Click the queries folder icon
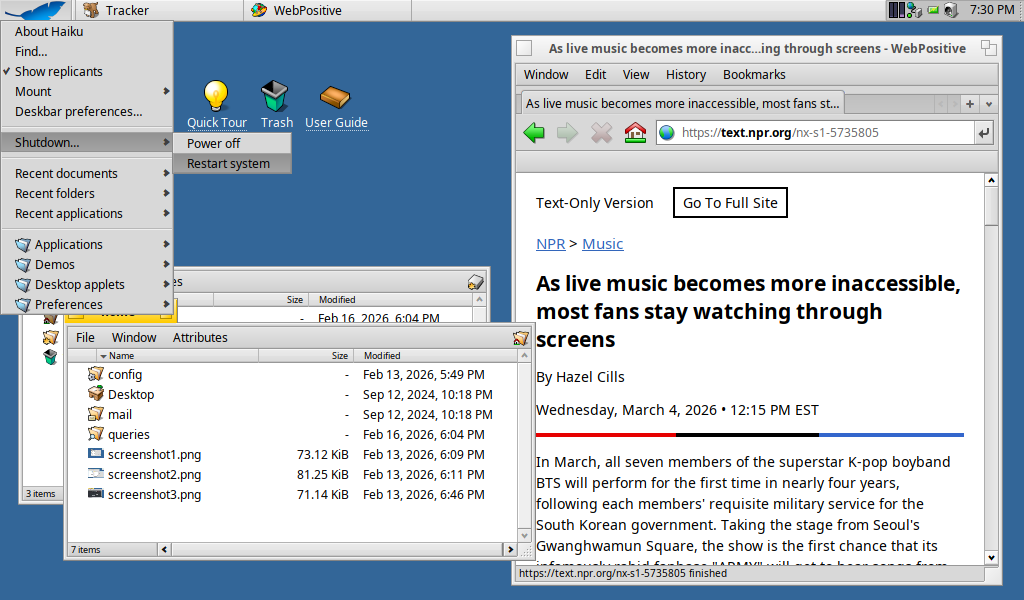 96,434
